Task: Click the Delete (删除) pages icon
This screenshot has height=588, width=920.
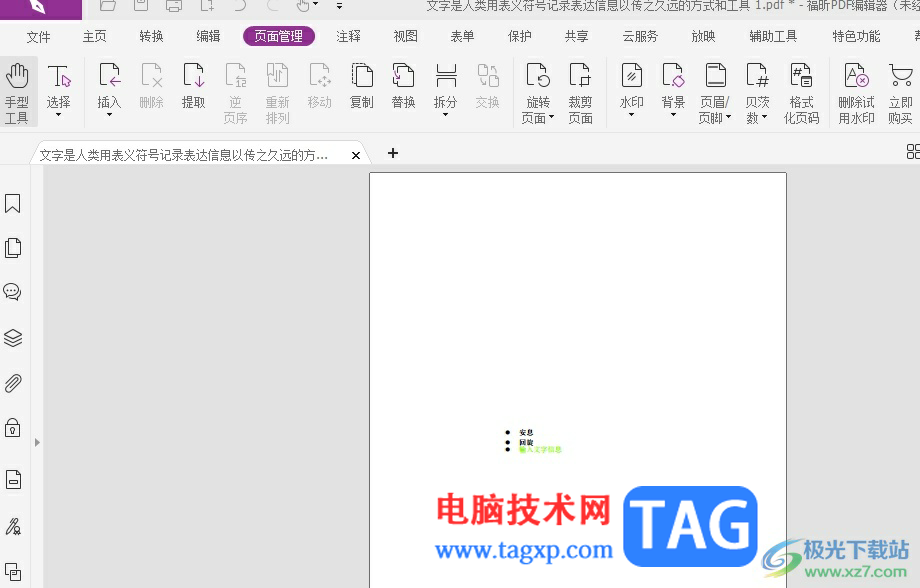Action: coord(151,85)
